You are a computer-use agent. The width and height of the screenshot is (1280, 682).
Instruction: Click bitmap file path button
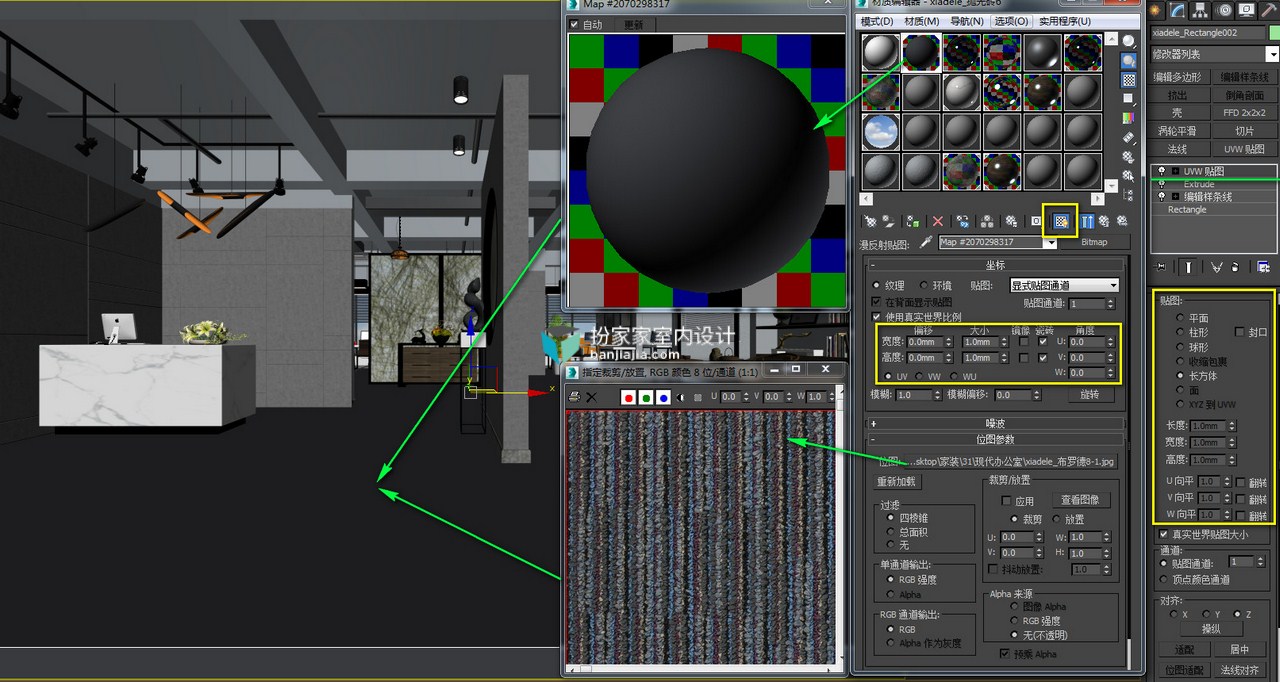coord(1010,461)
